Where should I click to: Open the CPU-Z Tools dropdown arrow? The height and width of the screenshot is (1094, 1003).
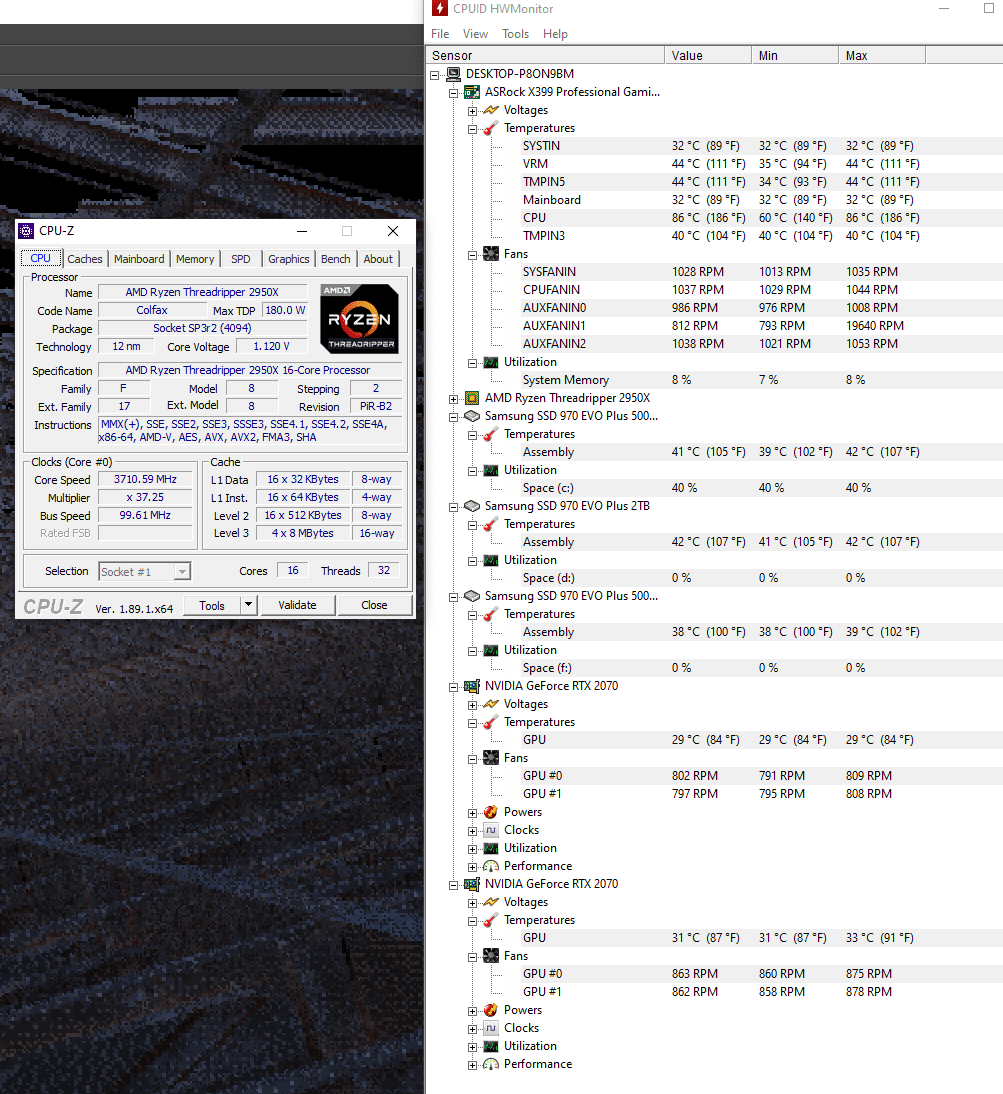(248, 605)
